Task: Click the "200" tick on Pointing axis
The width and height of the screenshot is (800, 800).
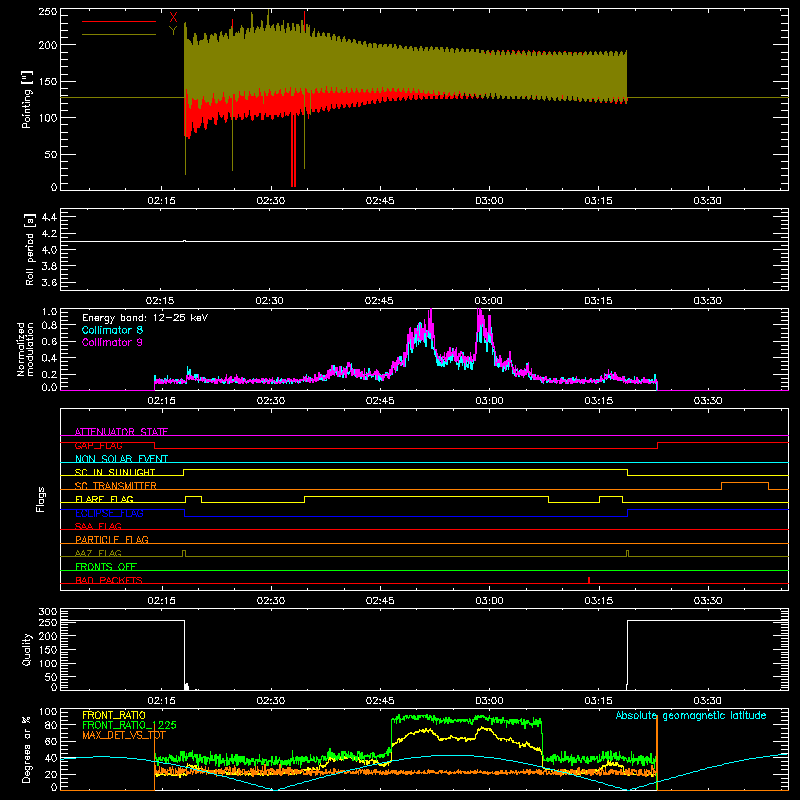Action: (47, 45)
